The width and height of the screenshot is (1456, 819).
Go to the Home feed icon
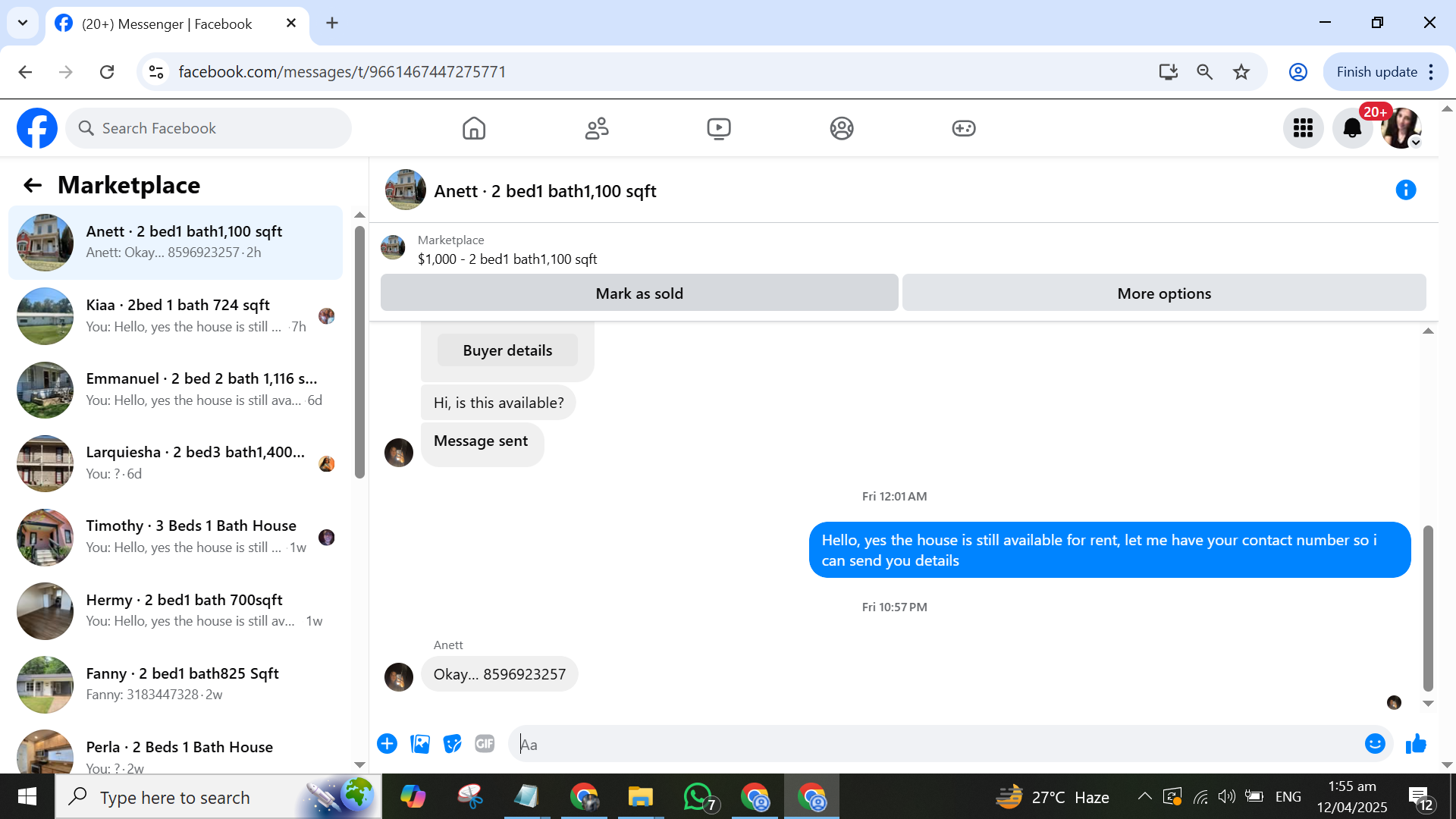(x=474, y=128)
